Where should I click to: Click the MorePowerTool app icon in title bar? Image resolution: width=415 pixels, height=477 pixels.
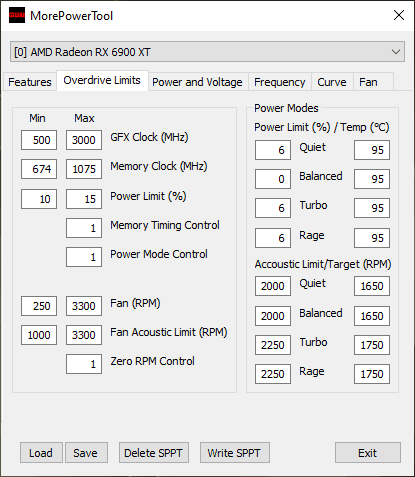click(x=17, y=15)
